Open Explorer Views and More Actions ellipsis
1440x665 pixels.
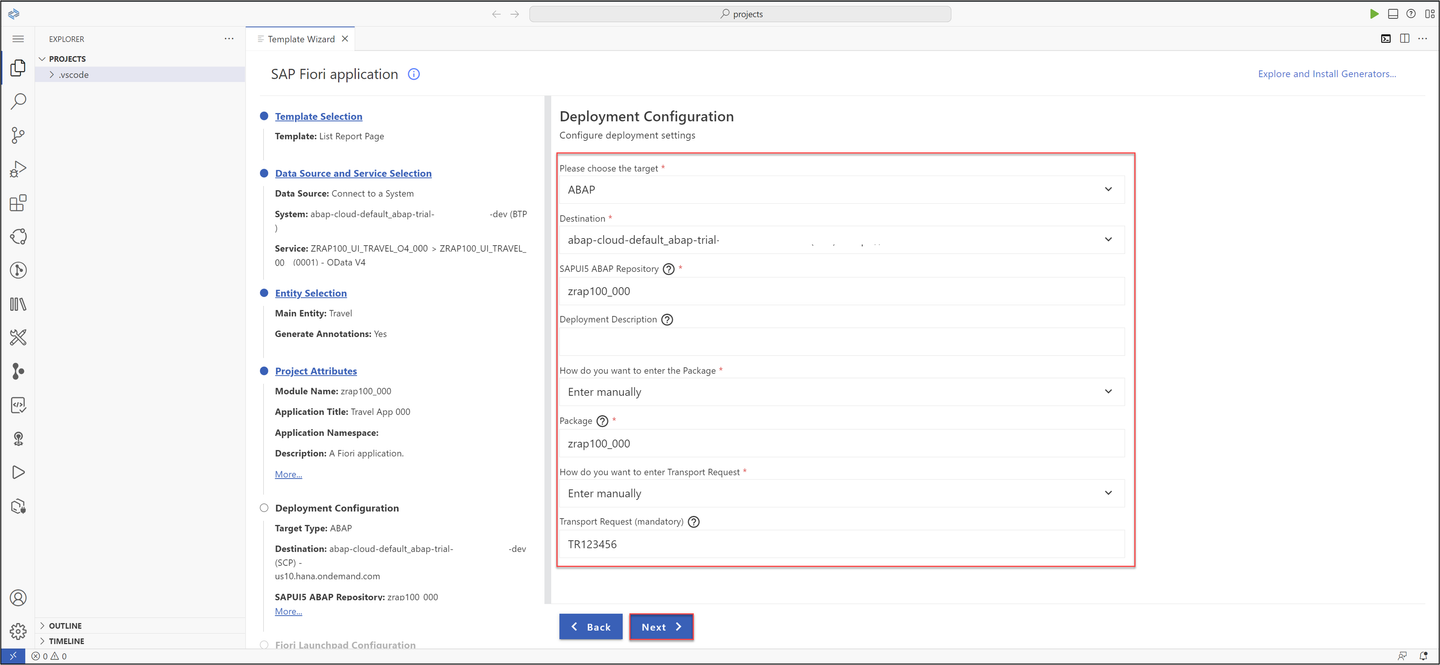229,39
